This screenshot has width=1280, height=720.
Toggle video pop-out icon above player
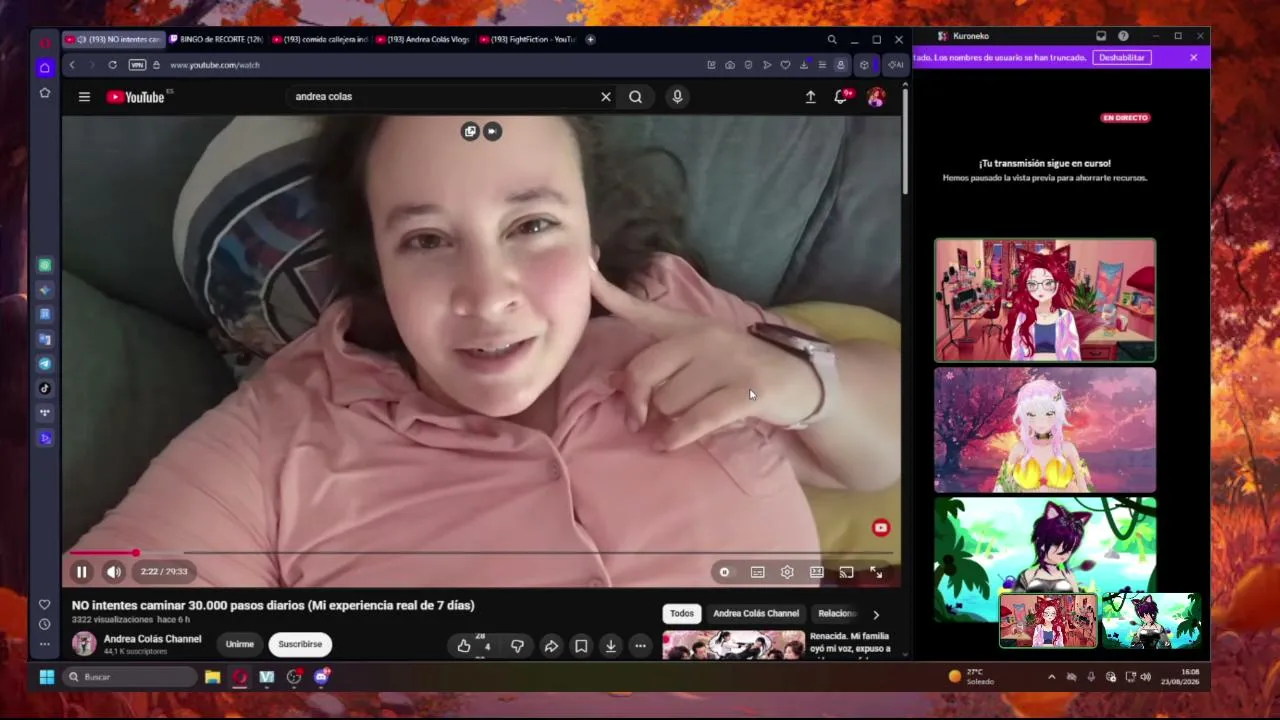pyautogui.click(x=470, y=131)
